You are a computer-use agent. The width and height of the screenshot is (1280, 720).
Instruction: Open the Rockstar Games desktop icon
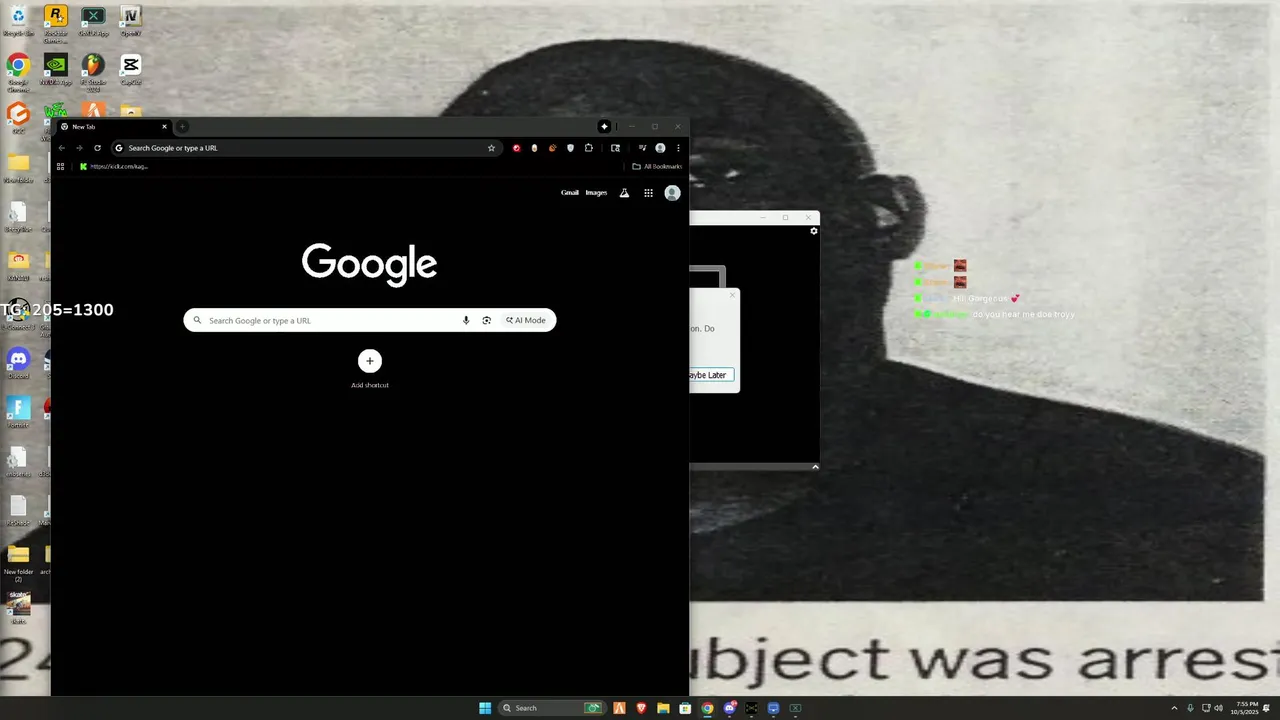click(x=56, y=23)
